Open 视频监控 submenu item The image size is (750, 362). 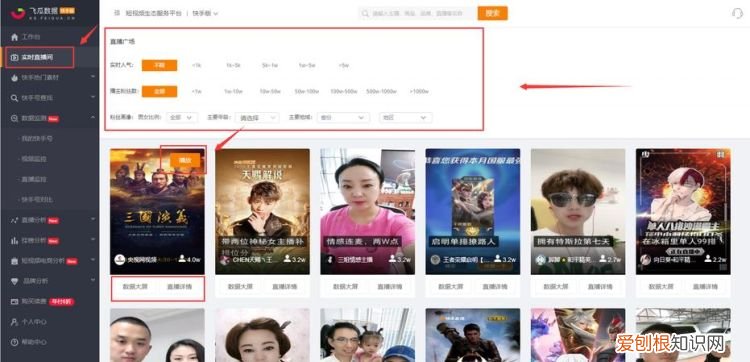tap(33, 159)
